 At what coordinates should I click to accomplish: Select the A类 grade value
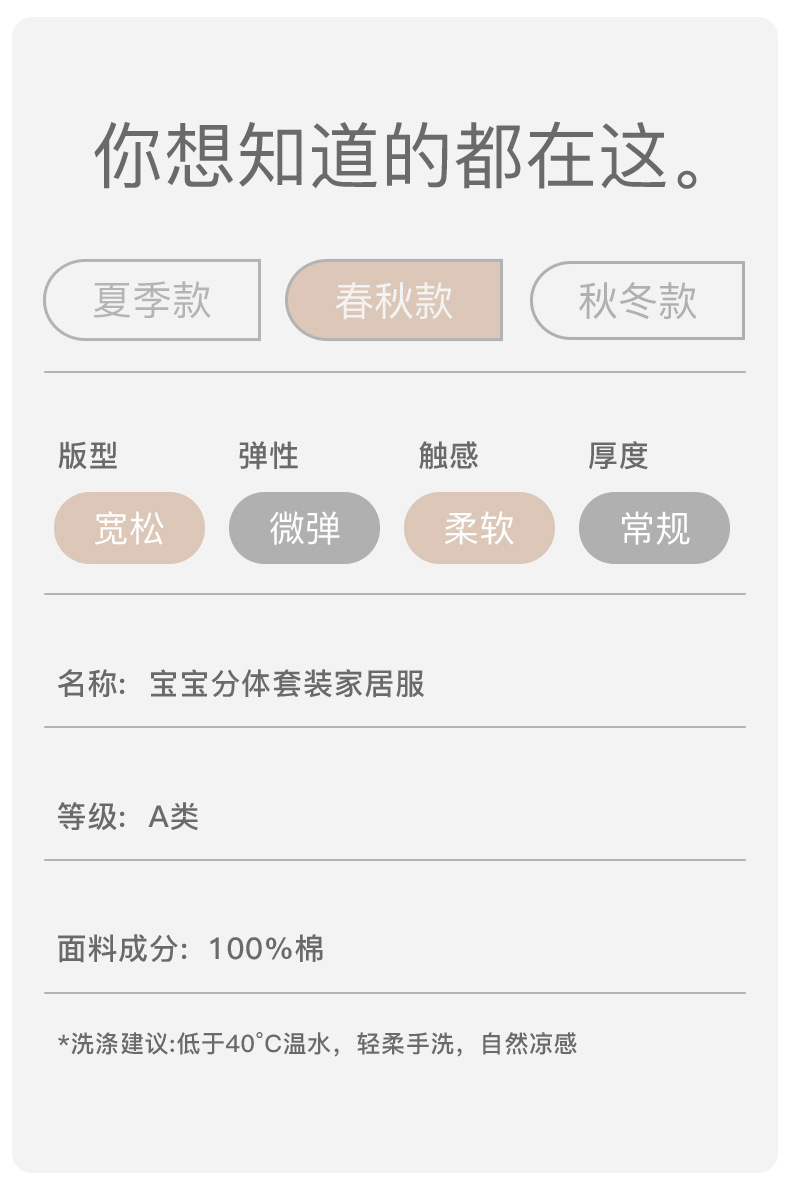coord(174,817)
